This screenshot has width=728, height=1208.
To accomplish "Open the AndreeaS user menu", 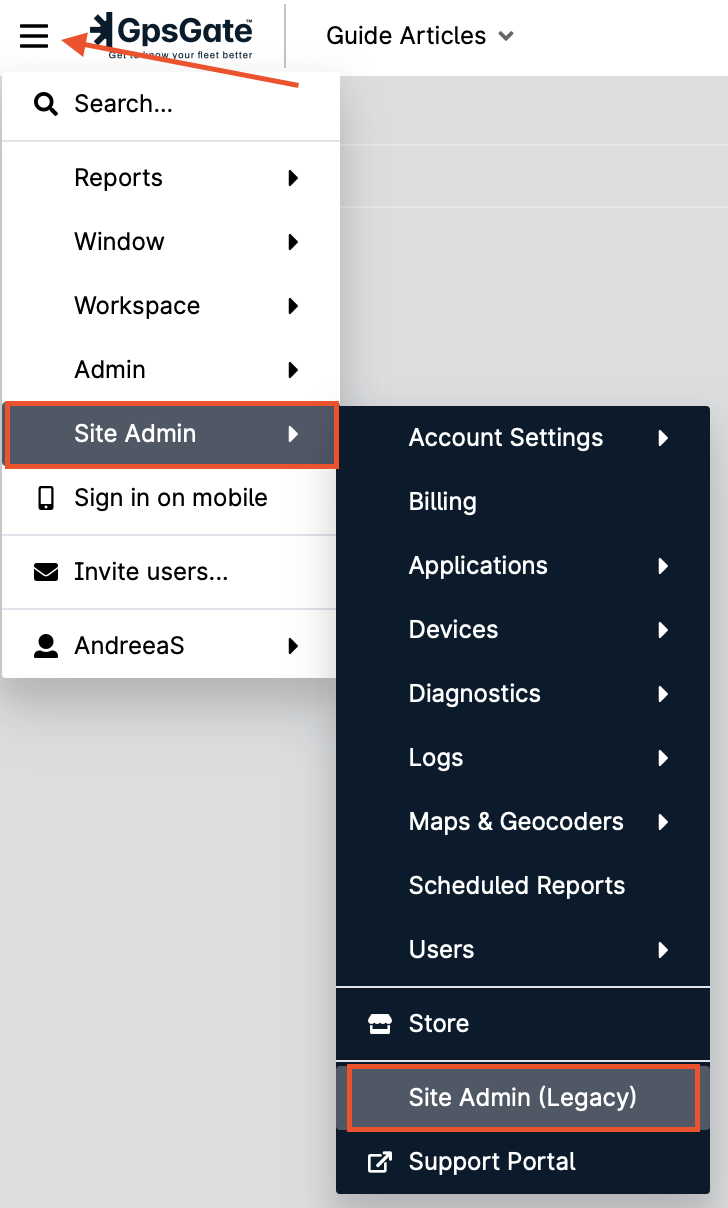I will click(171, 646).
